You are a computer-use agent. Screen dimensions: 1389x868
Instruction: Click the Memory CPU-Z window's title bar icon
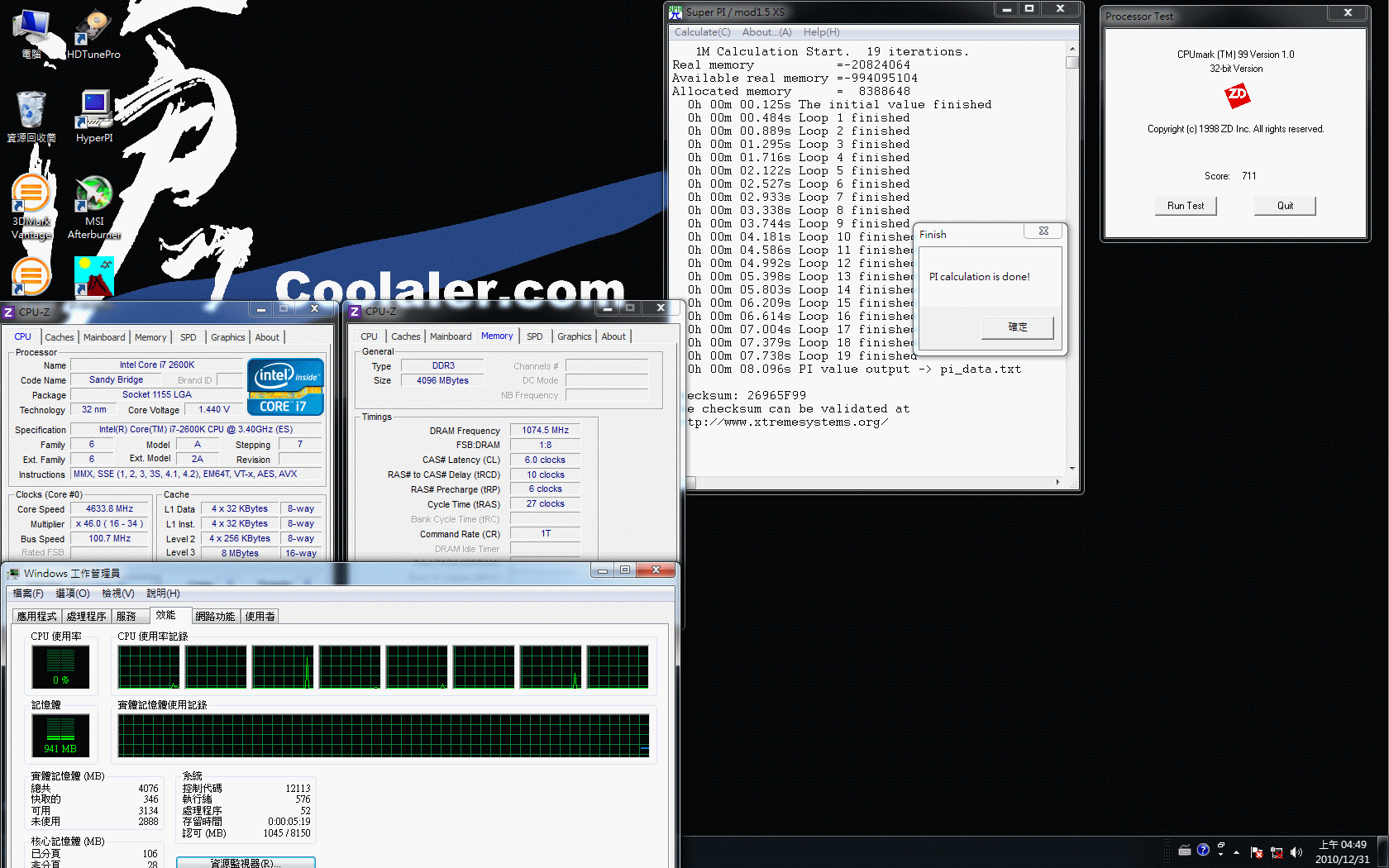[x=355, y=312]
